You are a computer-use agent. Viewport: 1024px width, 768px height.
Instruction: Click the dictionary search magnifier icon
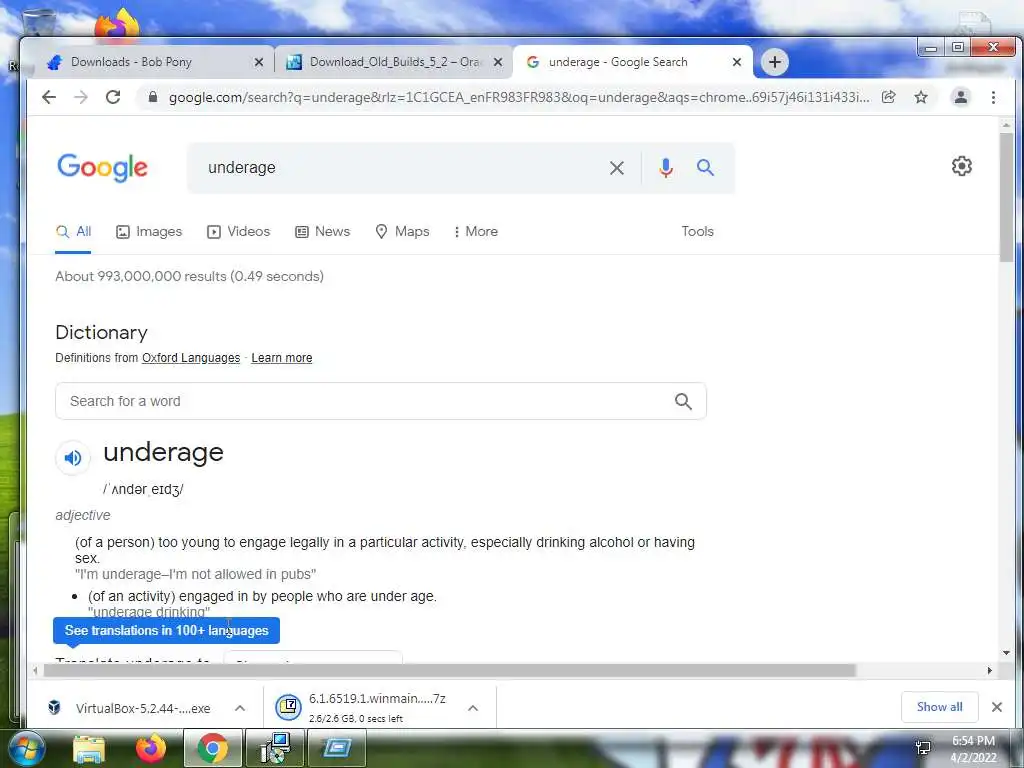pos(683,402)
